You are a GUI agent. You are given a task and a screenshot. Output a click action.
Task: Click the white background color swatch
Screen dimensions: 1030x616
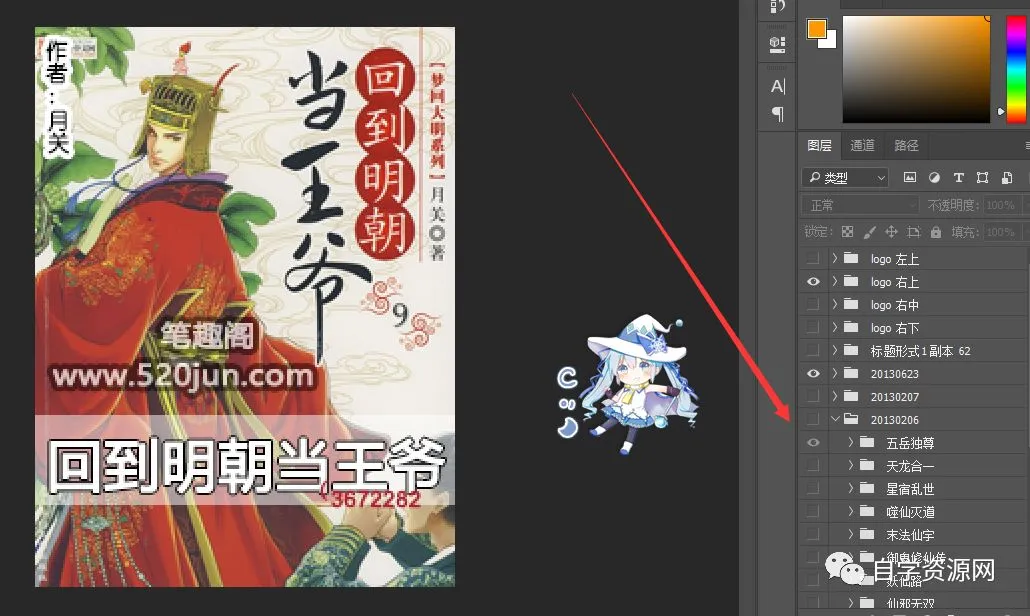pos(830,41)
